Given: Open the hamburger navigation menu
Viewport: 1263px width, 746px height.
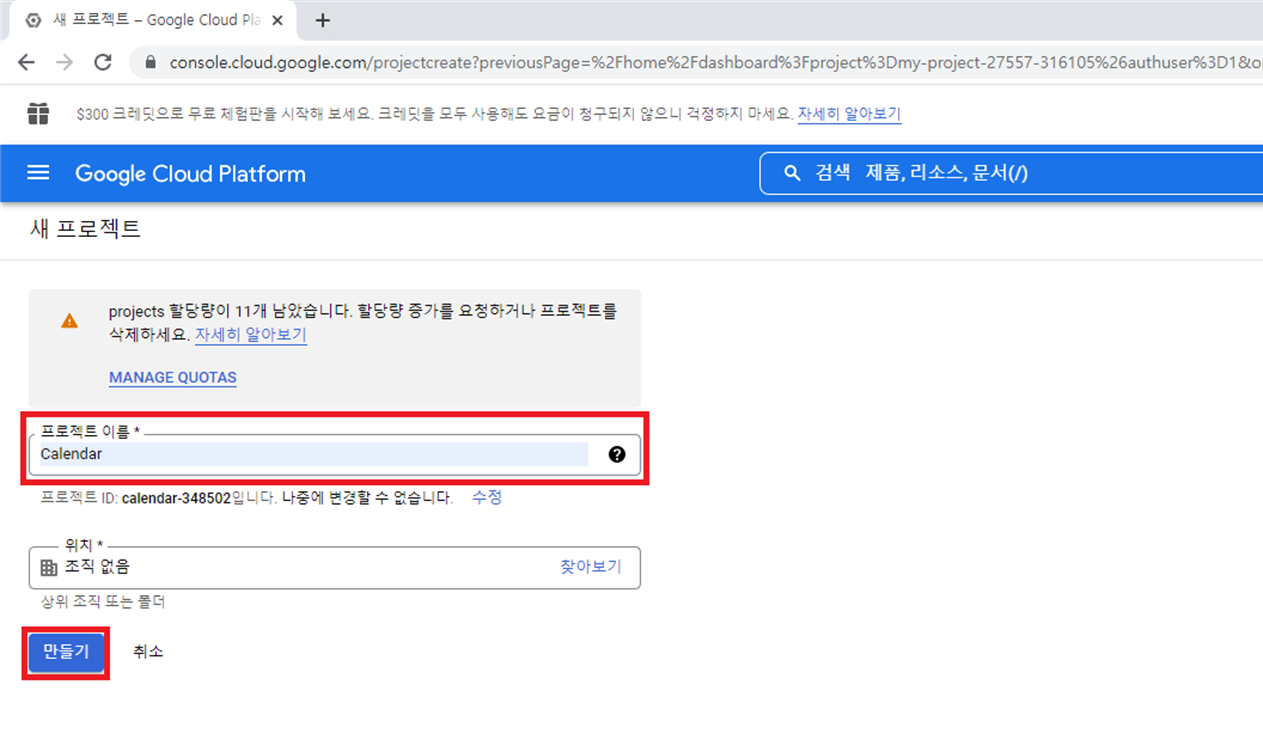Looking at the screenshot, I should click(x=38, y=173).
